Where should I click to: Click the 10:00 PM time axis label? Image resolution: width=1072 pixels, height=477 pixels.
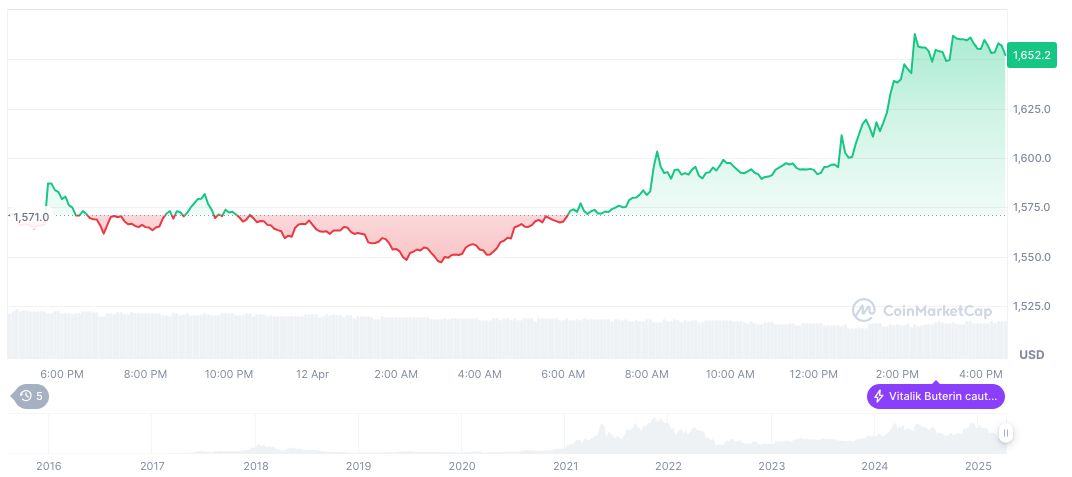[x=228, y=374]
